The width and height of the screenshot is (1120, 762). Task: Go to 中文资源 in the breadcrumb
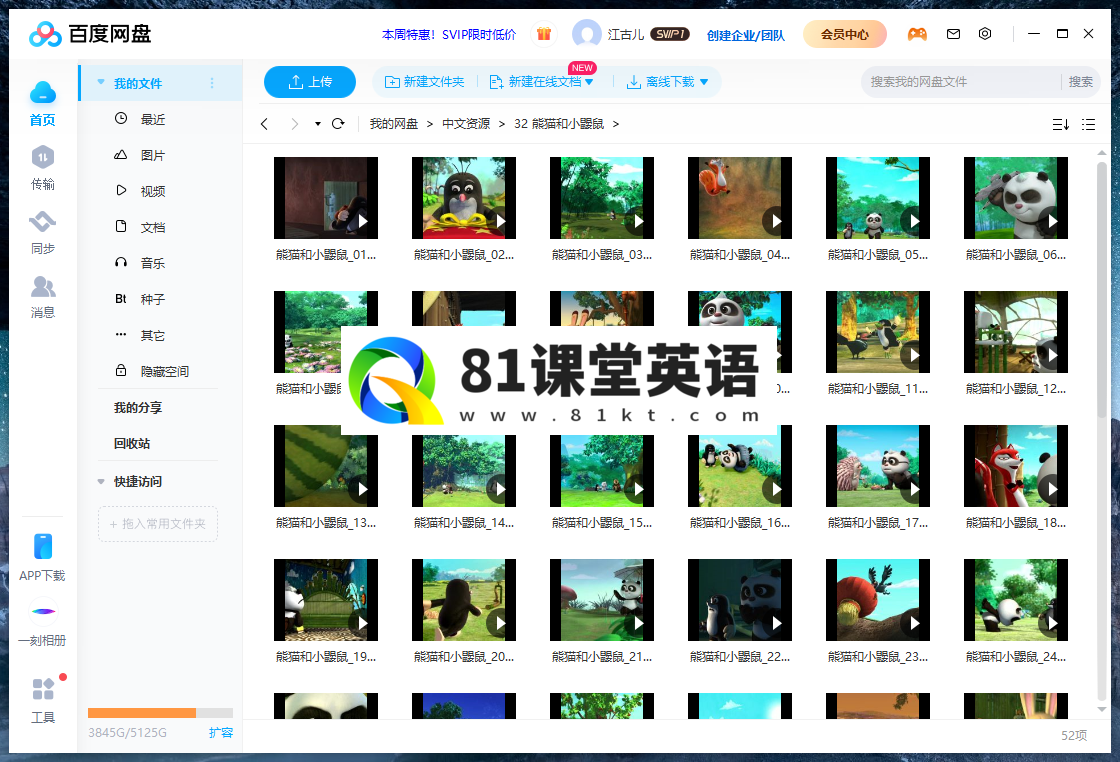466,124
